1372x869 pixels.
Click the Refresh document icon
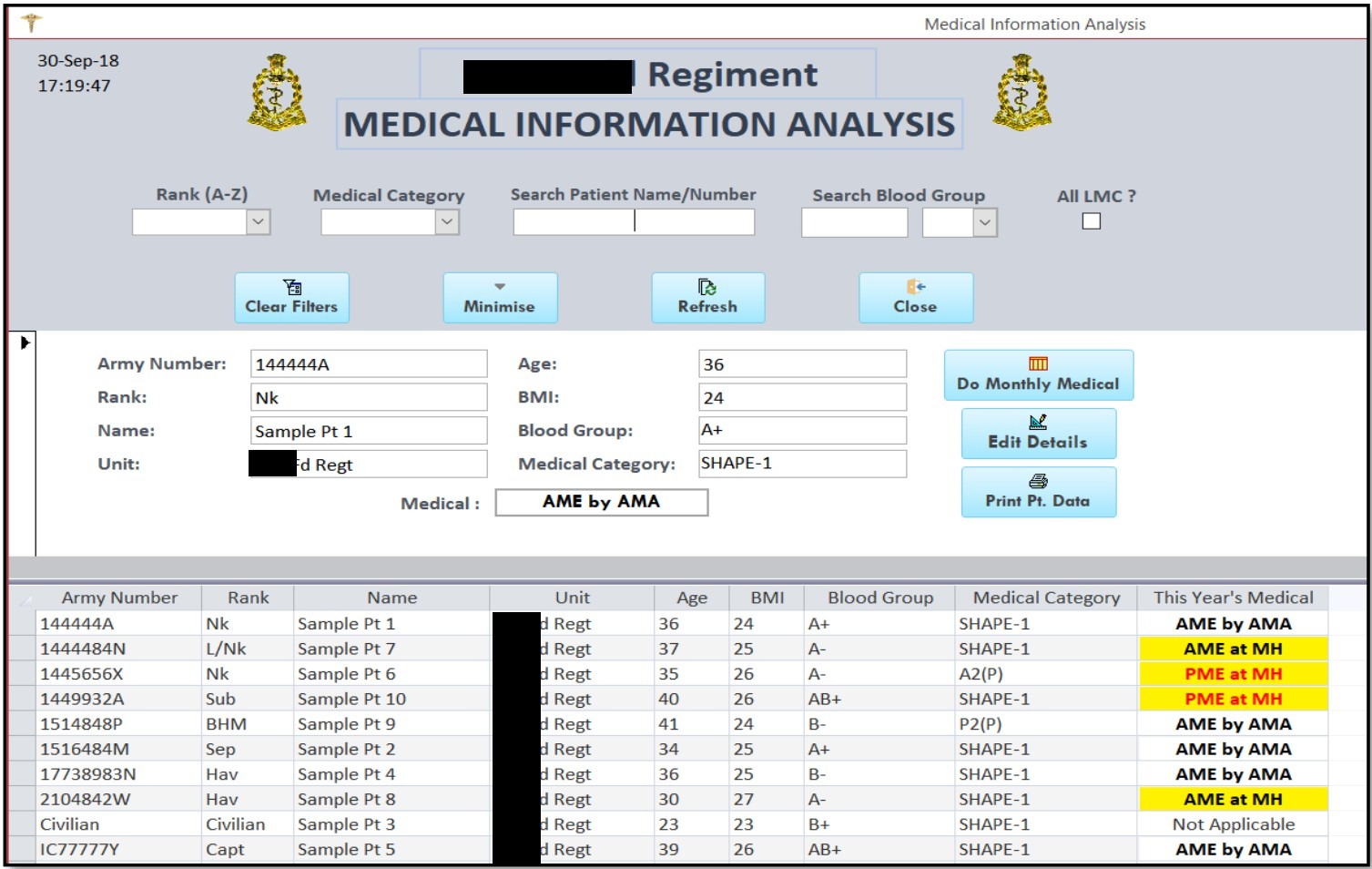point(707,287)
